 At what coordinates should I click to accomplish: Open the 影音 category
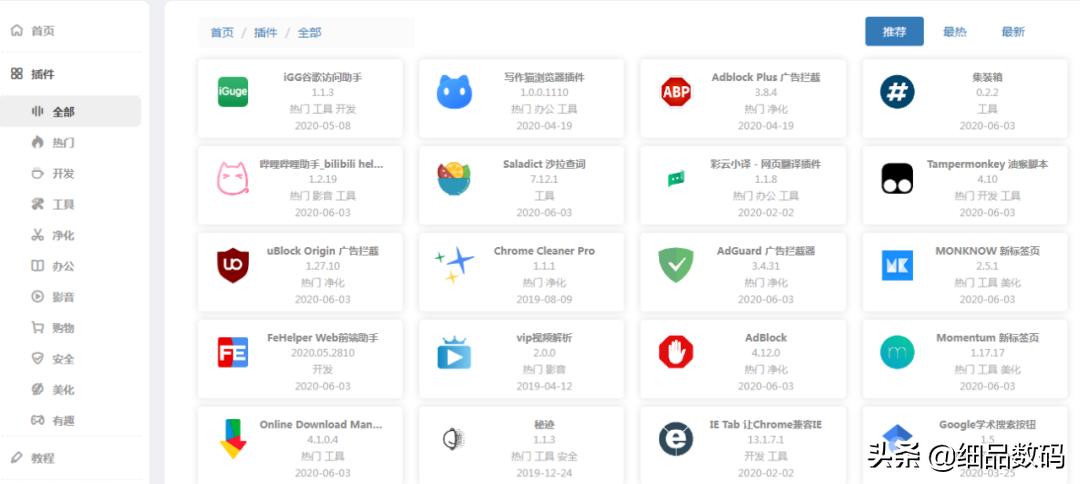click(x=63, y=297)
